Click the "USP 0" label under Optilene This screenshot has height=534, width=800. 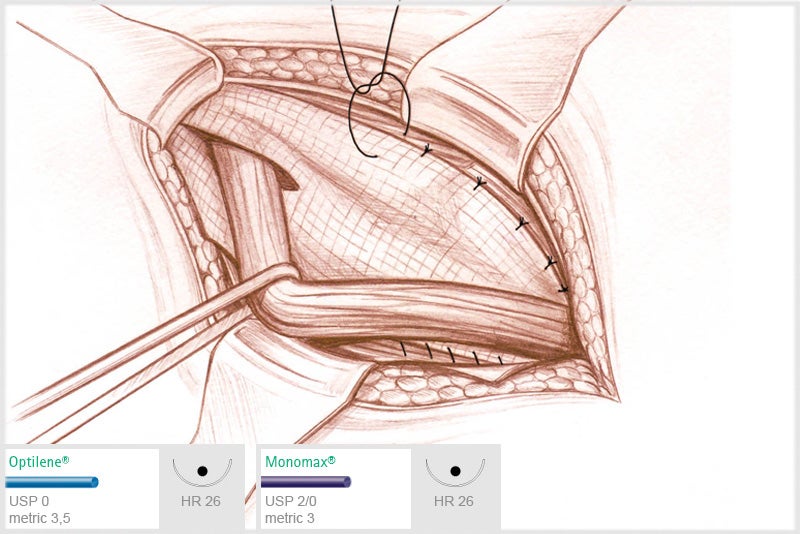(x=29, y=501)
